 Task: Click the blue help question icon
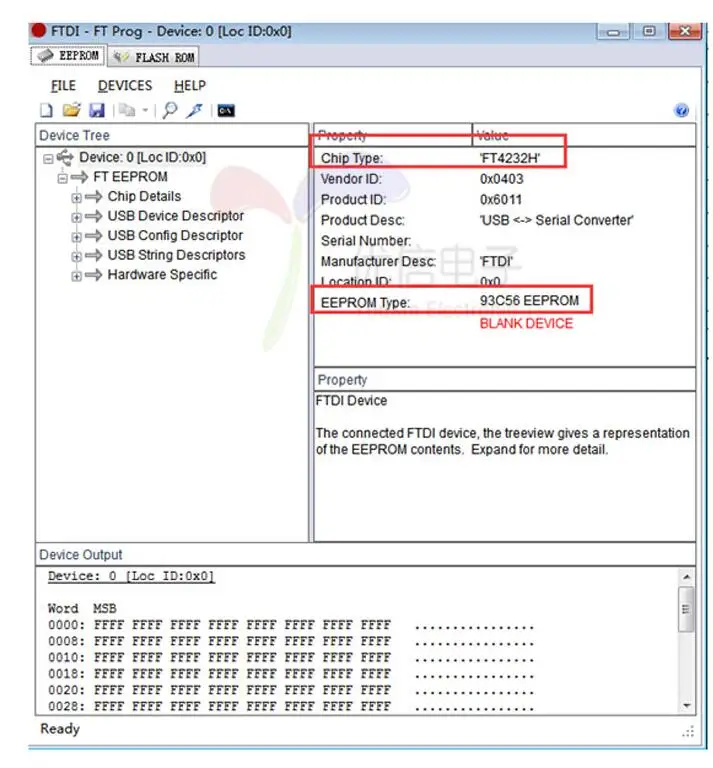pos(682,111)
